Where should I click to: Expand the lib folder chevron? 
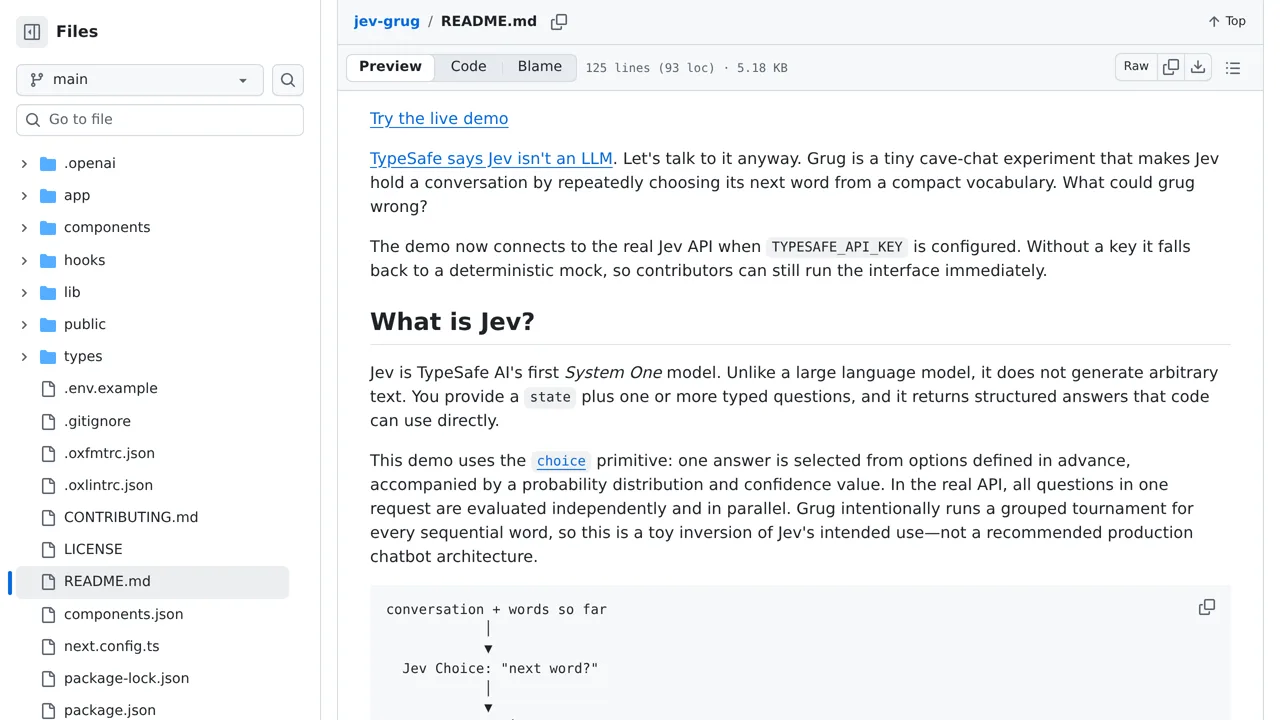tap(24, 292)
